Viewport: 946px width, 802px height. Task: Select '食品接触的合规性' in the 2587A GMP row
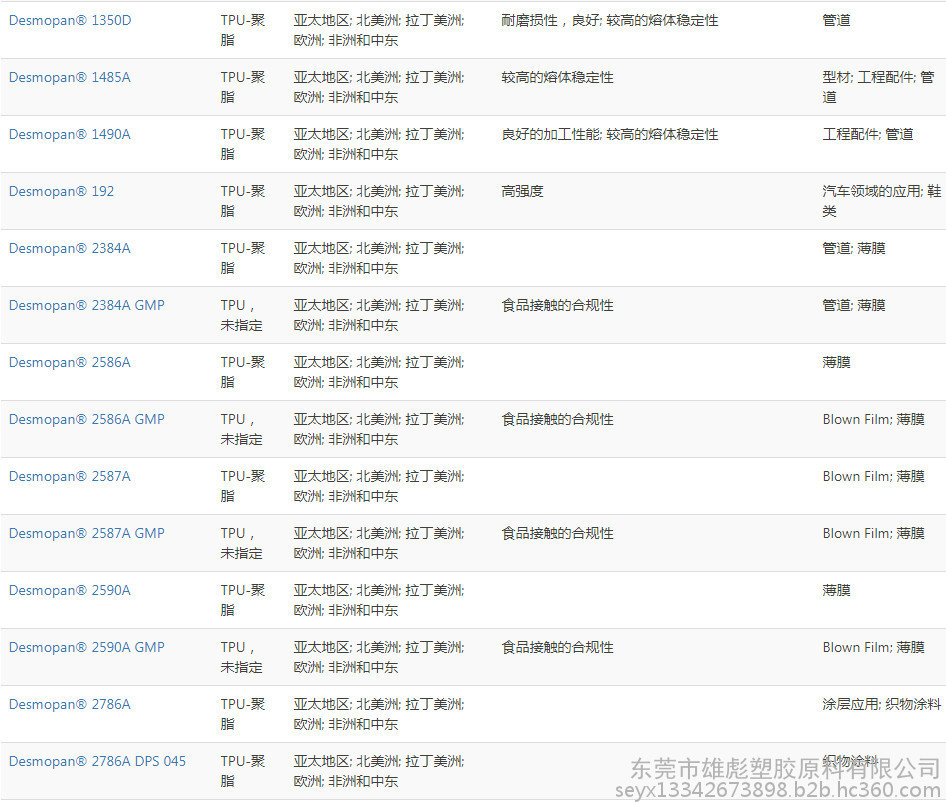tap(557, 533)
